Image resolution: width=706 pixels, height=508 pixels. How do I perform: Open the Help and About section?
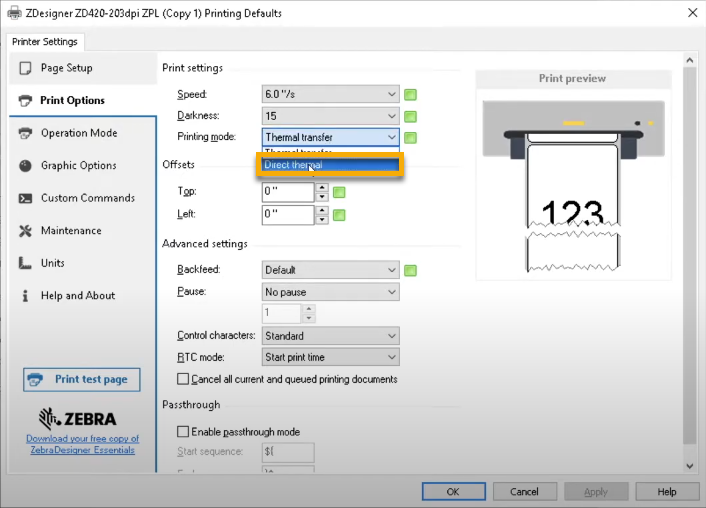point(83,295)
